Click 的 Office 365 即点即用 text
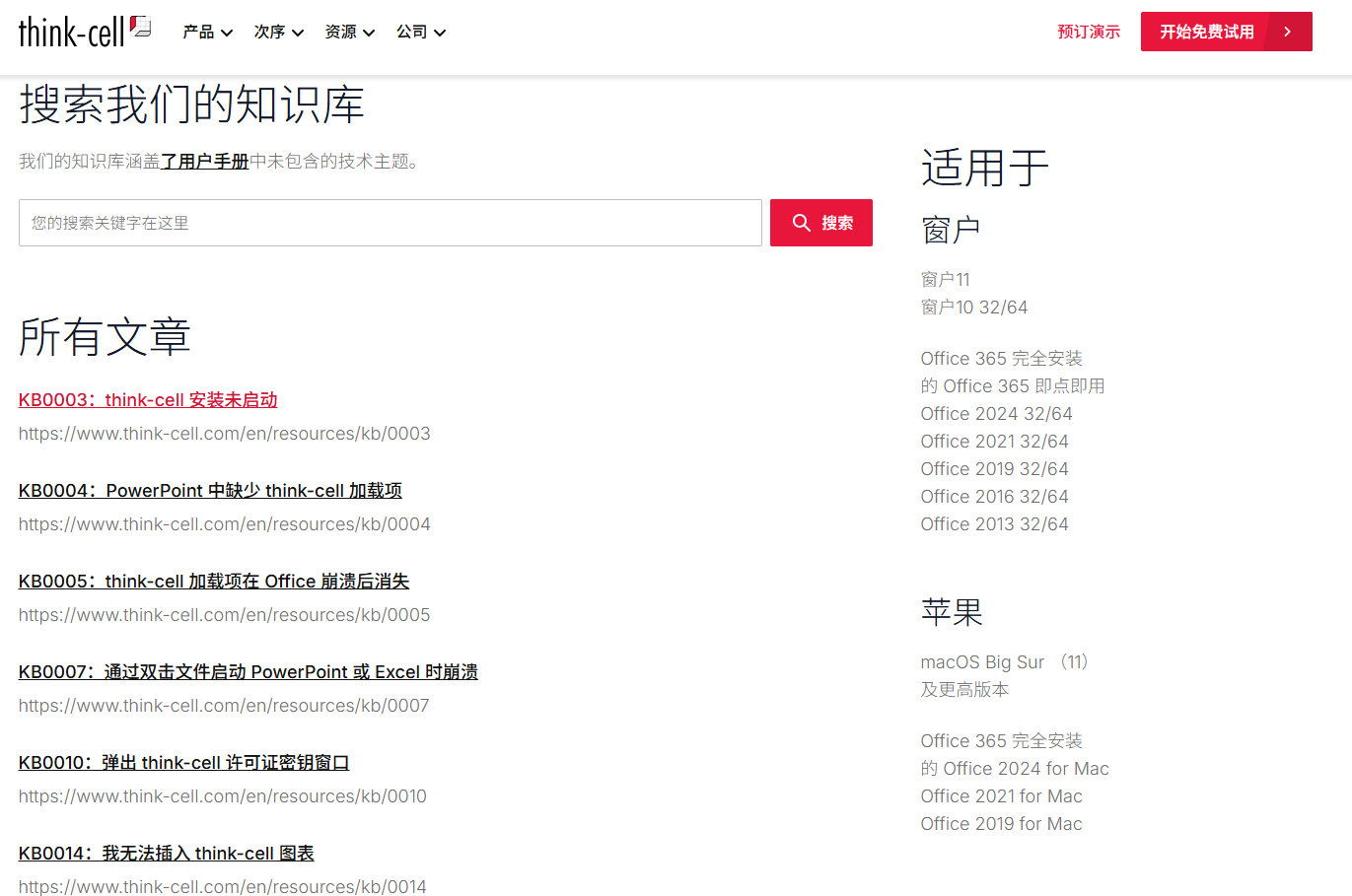This screenshot has height=896, width=1352. coord(1013,385)
